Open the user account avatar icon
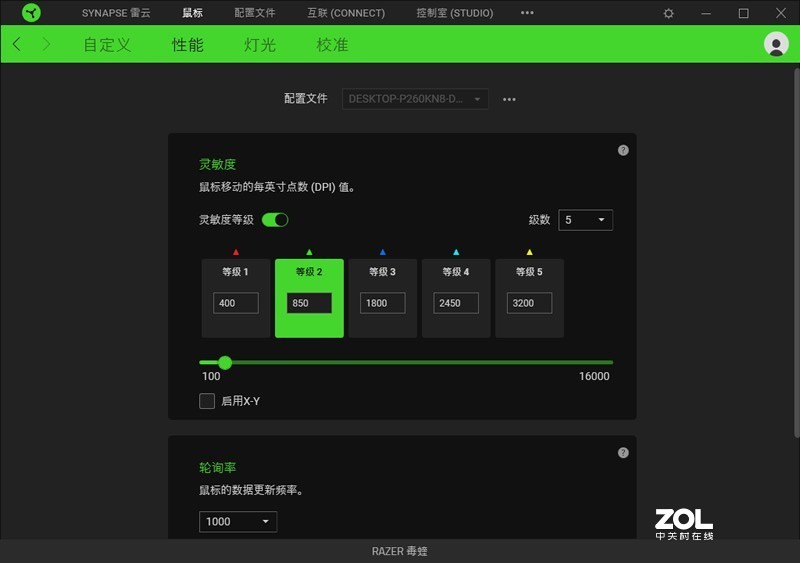800x563 pixels. point(776,44)
